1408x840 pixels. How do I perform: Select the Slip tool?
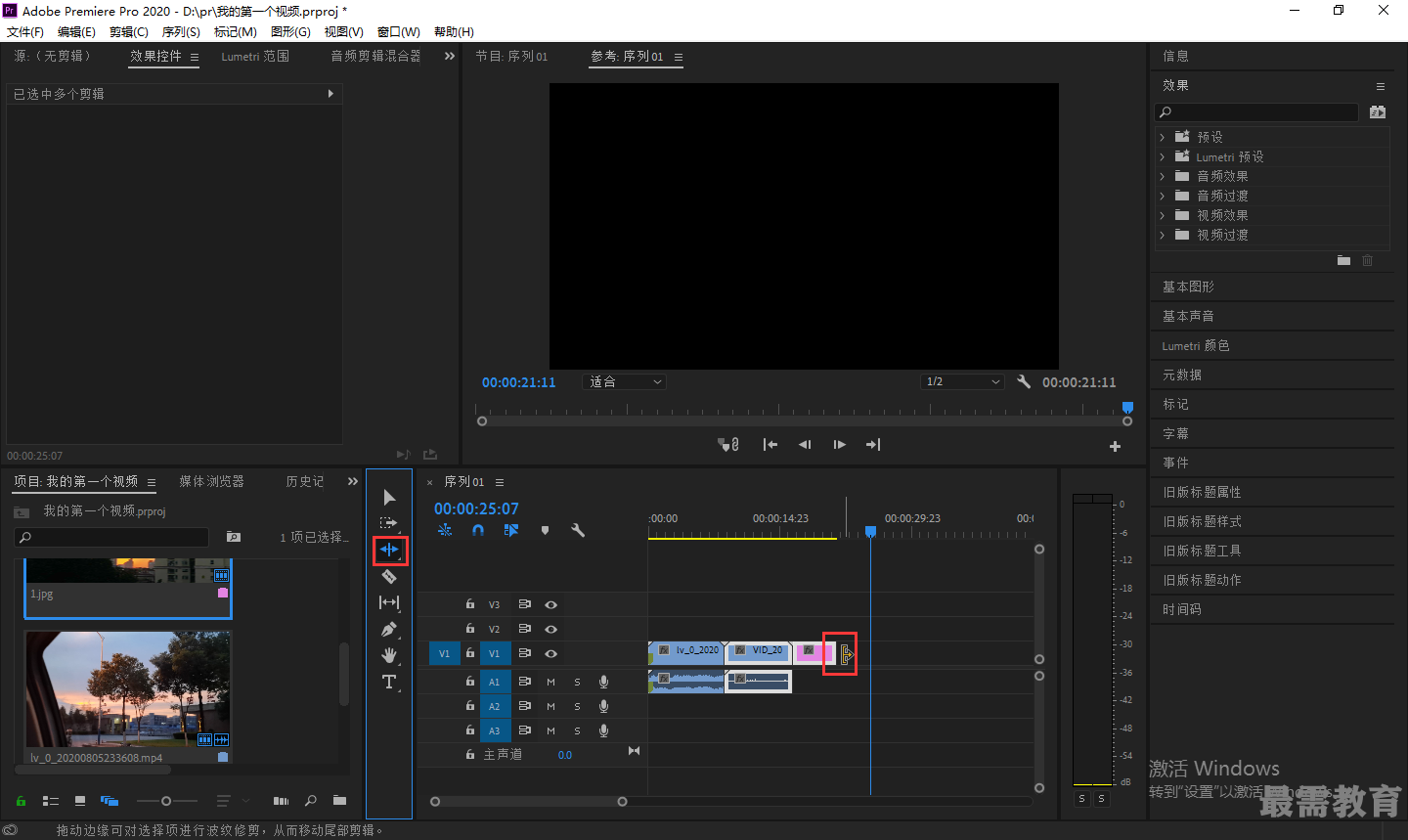(x=389, y=602)
